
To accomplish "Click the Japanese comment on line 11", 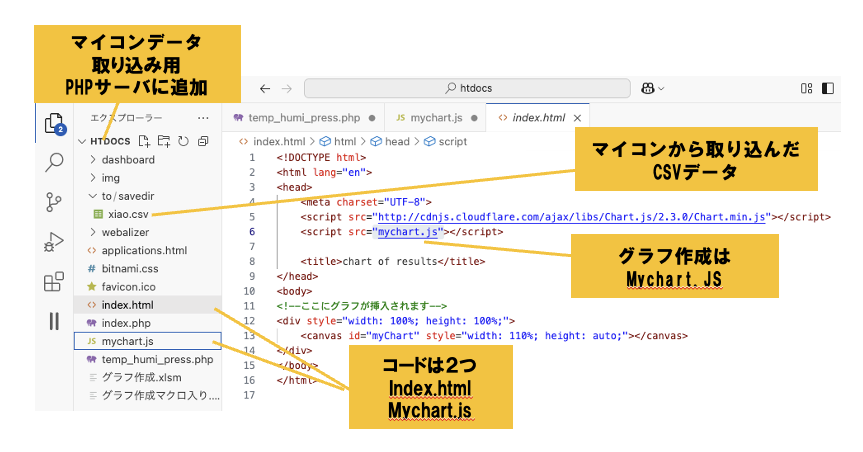I will pyautogui.click(x=362, y=306).
